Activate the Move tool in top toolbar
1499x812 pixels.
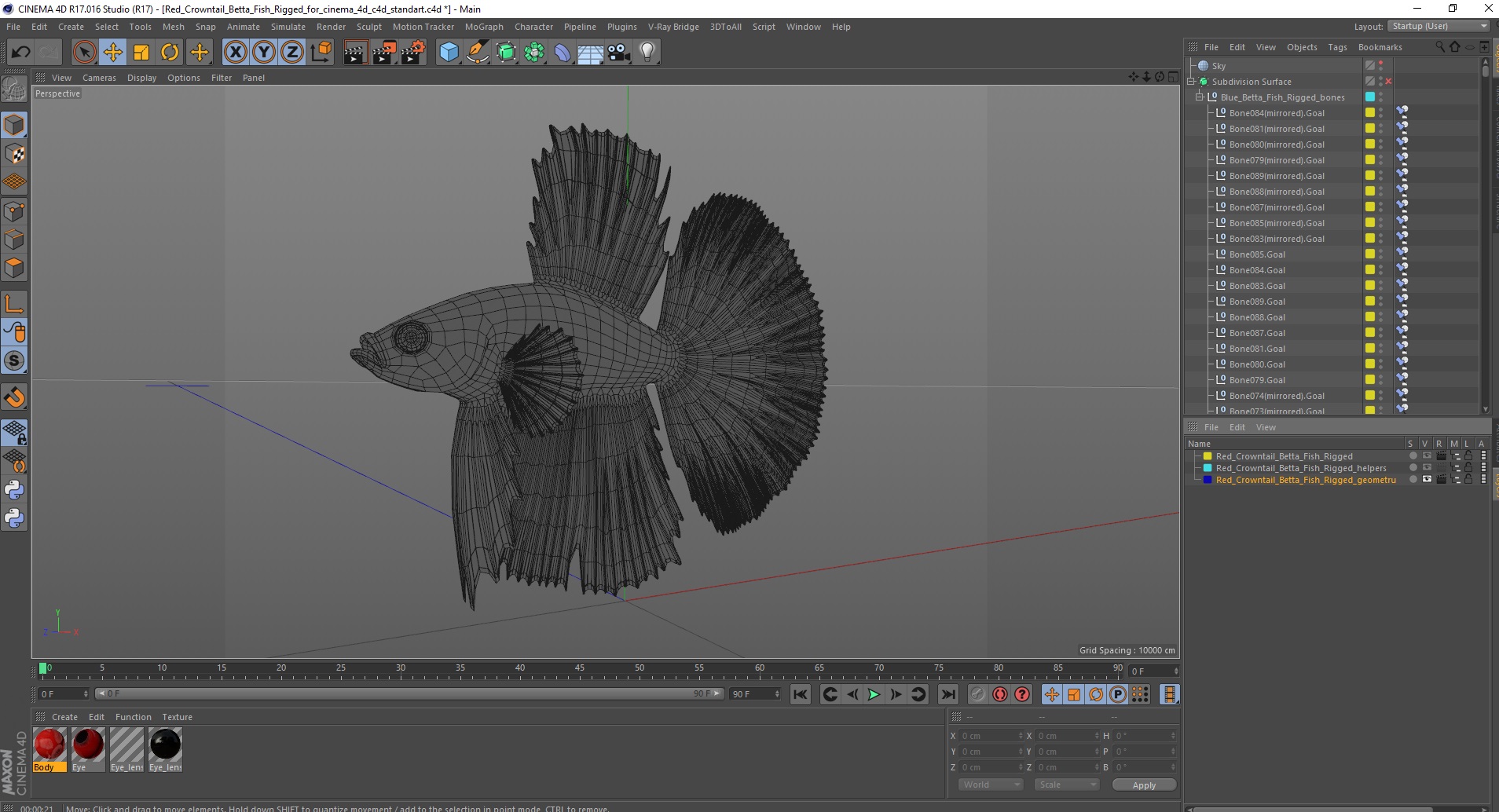113,53
